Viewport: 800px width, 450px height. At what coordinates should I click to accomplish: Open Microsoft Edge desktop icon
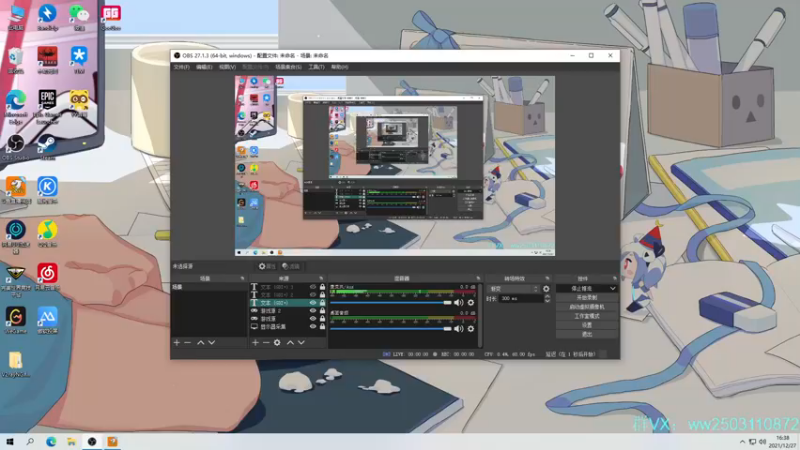15,107
